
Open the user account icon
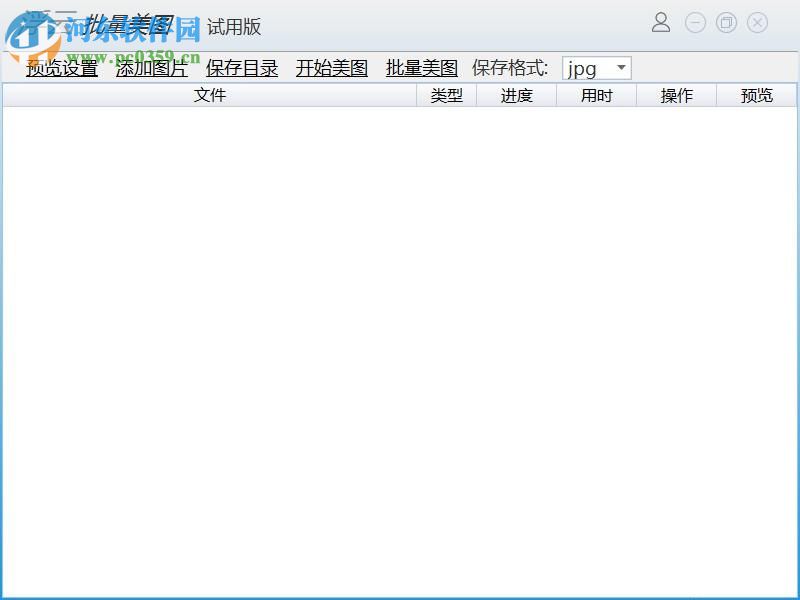click(x=661, y=23)
